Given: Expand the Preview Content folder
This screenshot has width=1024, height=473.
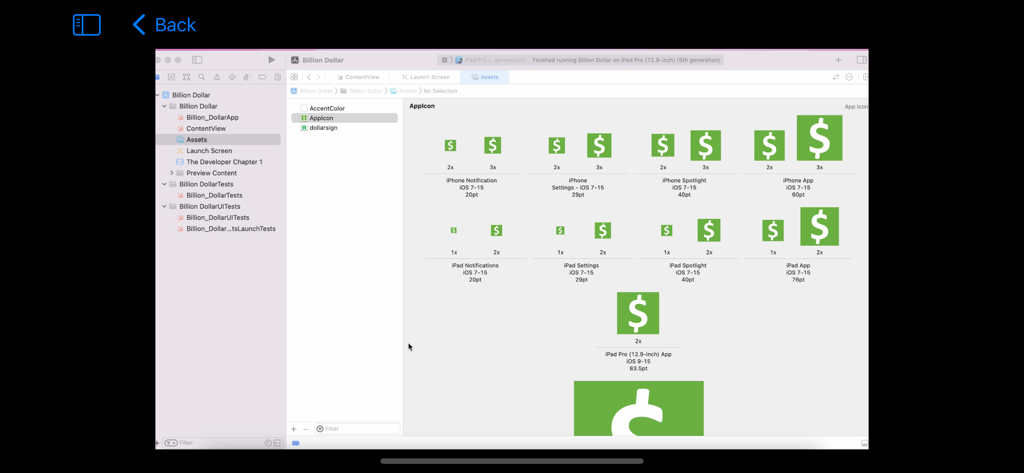Looking at the screenshot, I should [172, 173].
